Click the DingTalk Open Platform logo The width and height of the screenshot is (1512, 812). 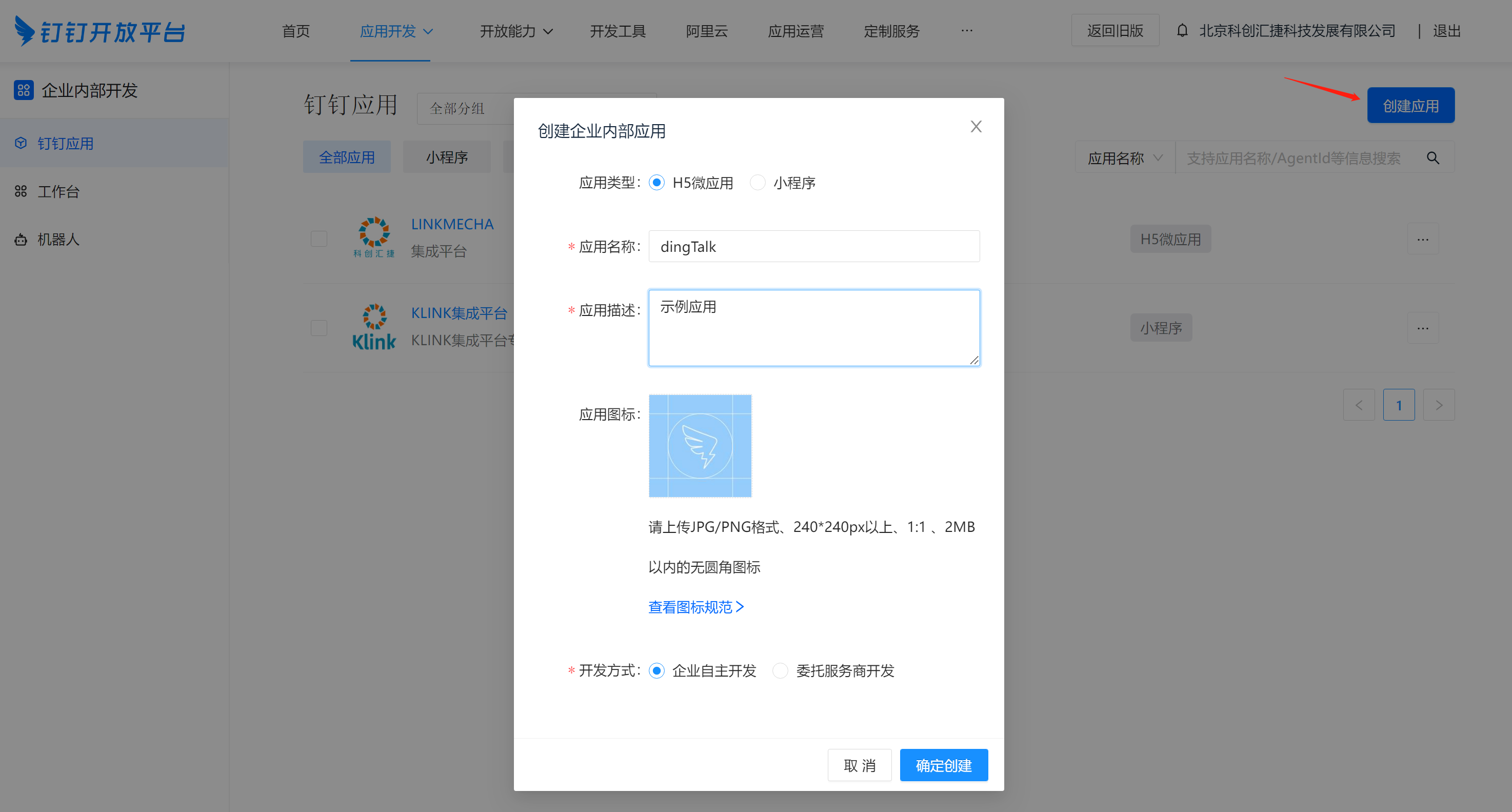100,31
